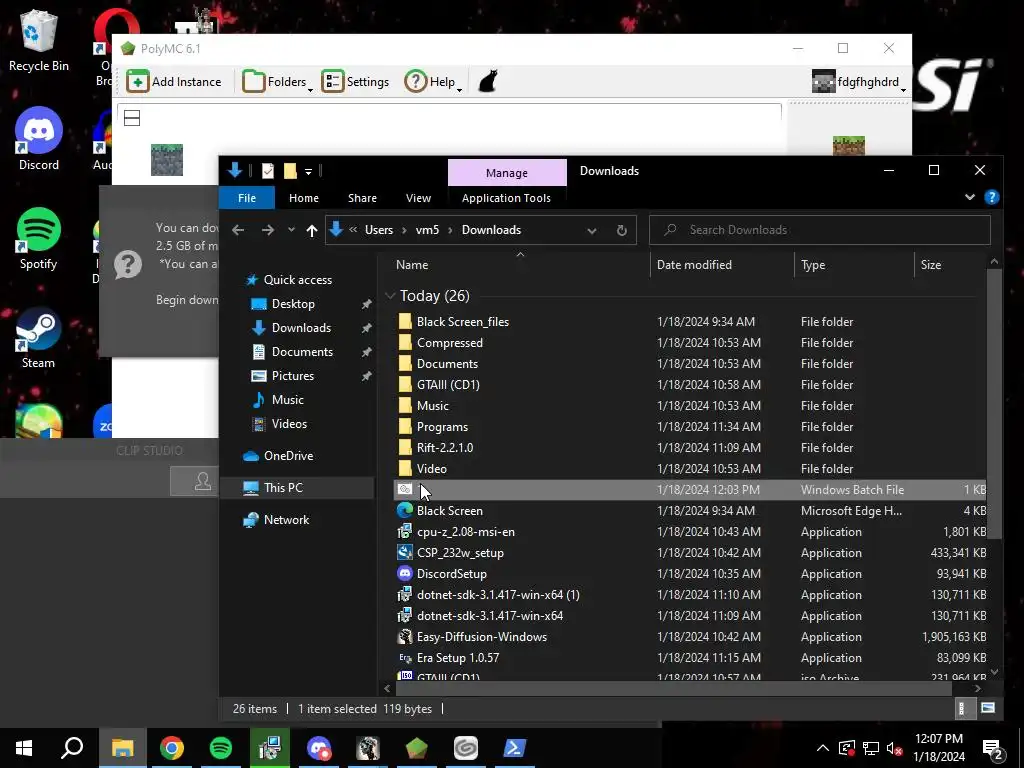Click the horizontal scrollbar in file list
The image size is (1024, 768).
[x=673, y=688]
